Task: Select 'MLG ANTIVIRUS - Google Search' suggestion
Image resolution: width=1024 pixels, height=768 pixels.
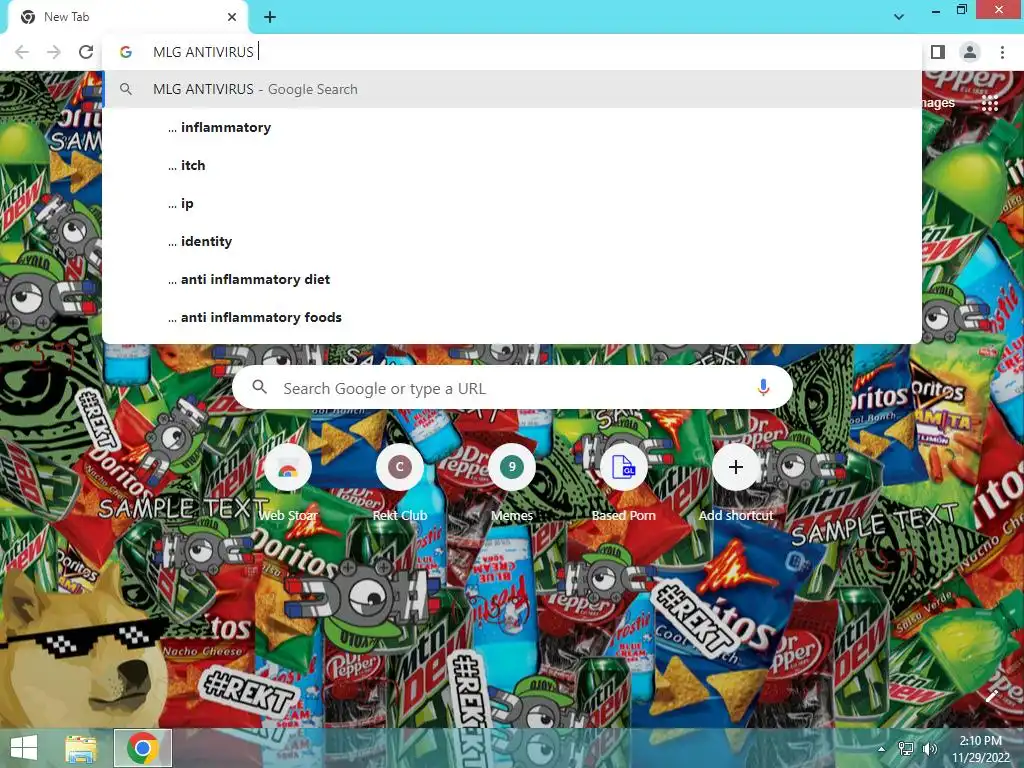Action: coord(512,89)
